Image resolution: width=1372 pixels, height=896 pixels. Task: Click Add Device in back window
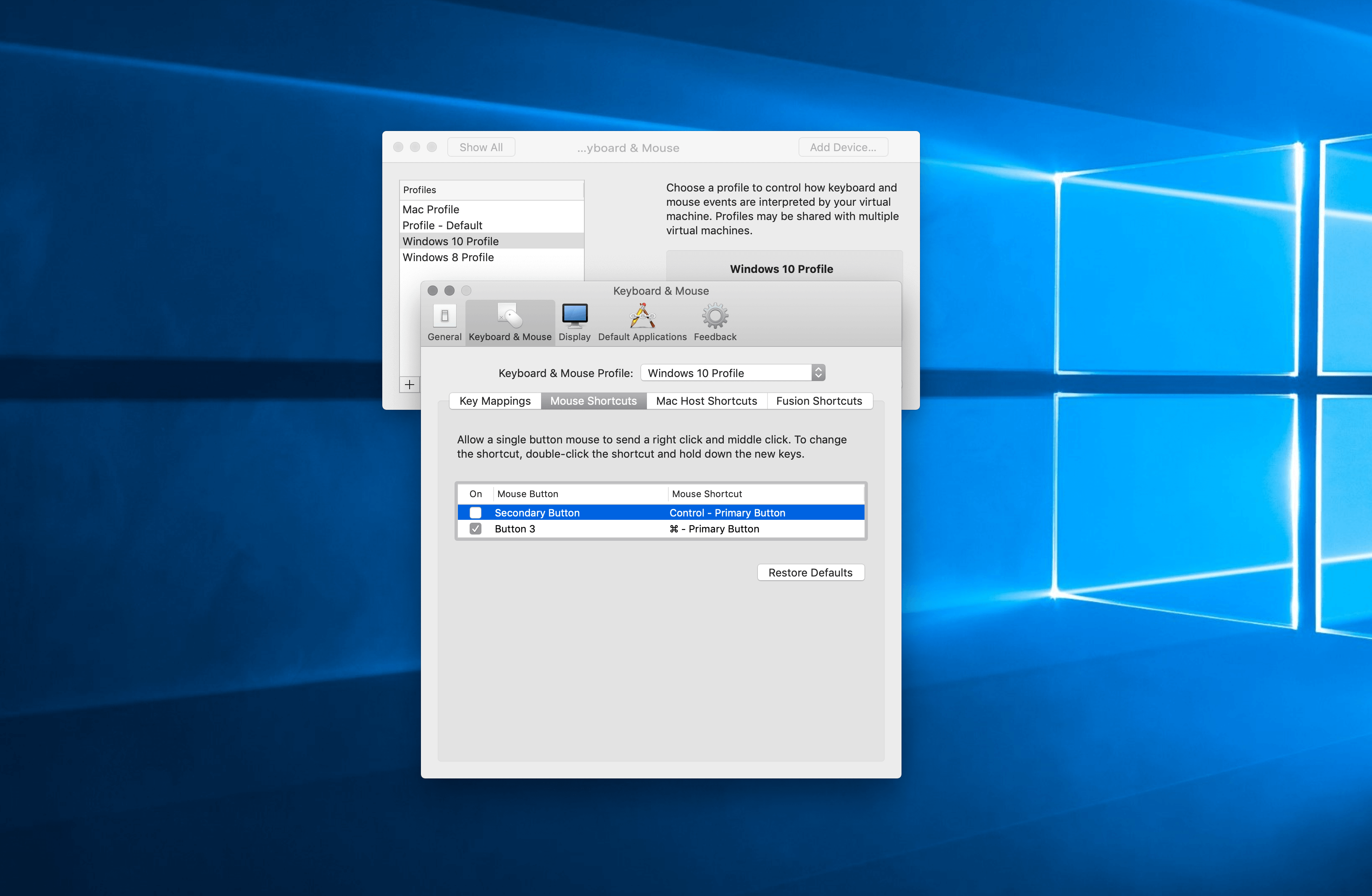click(843, 147)
